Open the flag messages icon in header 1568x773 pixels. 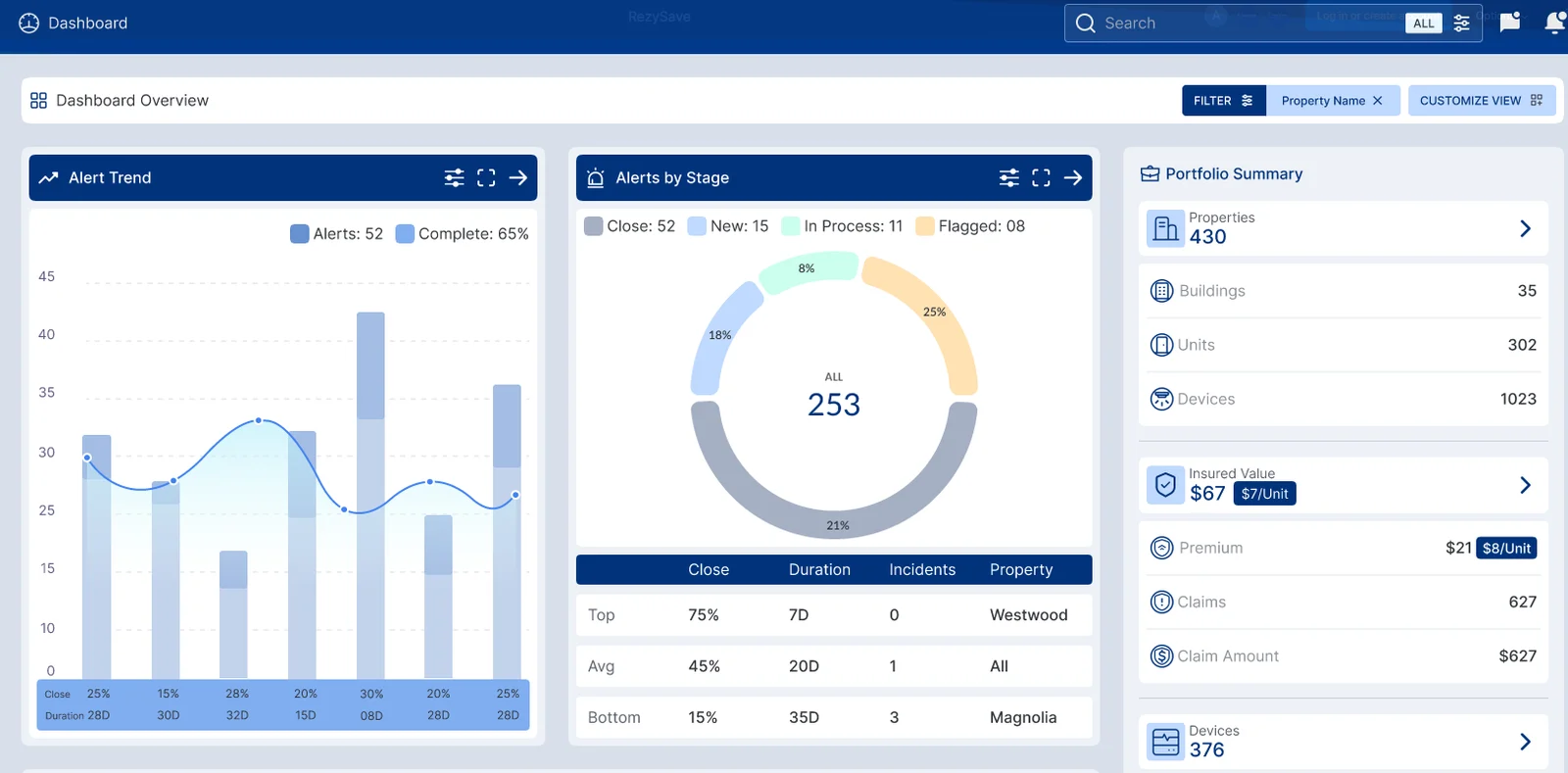pos(1510,22)
